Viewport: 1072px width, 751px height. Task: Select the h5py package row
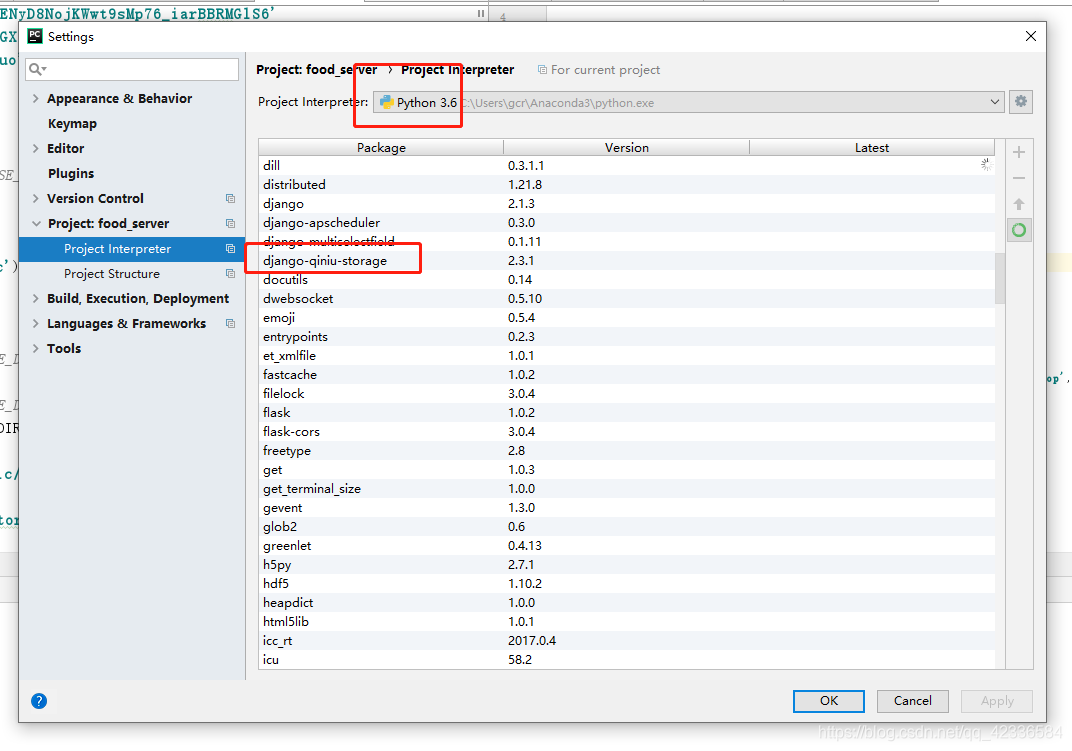(x=627, y=565)
